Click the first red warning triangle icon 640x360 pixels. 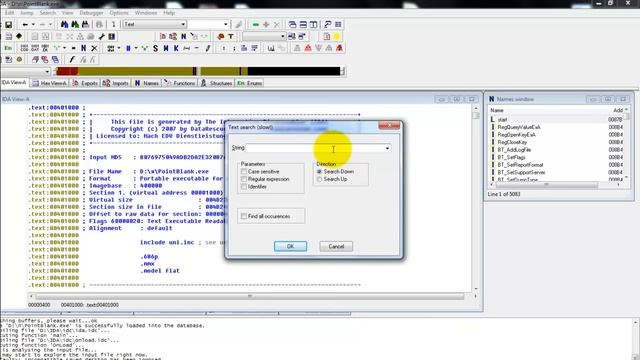308,48
